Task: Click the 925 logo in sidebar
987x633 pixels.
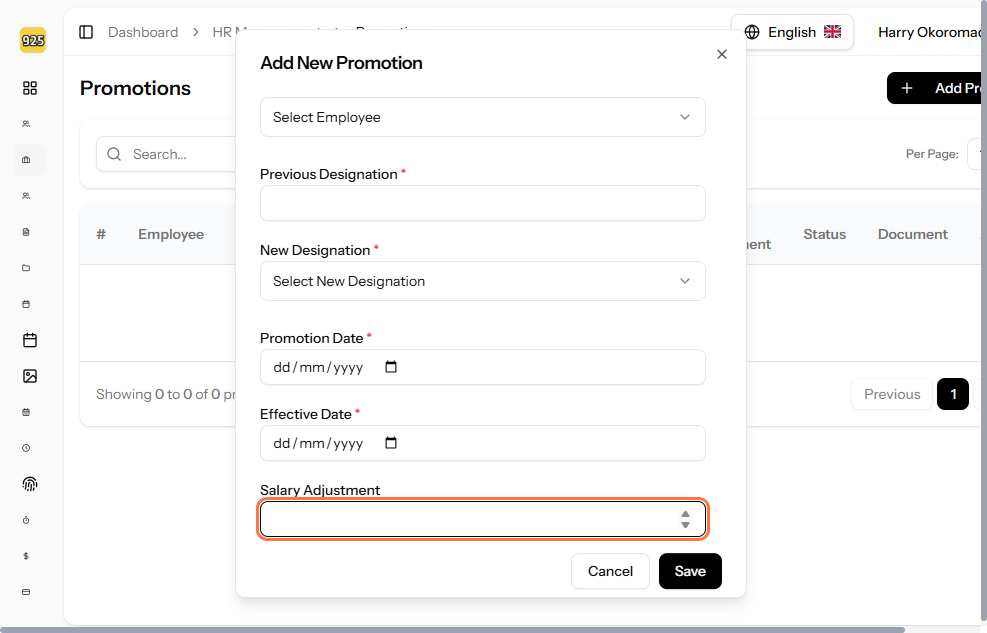Action: (x=32, y=41)
